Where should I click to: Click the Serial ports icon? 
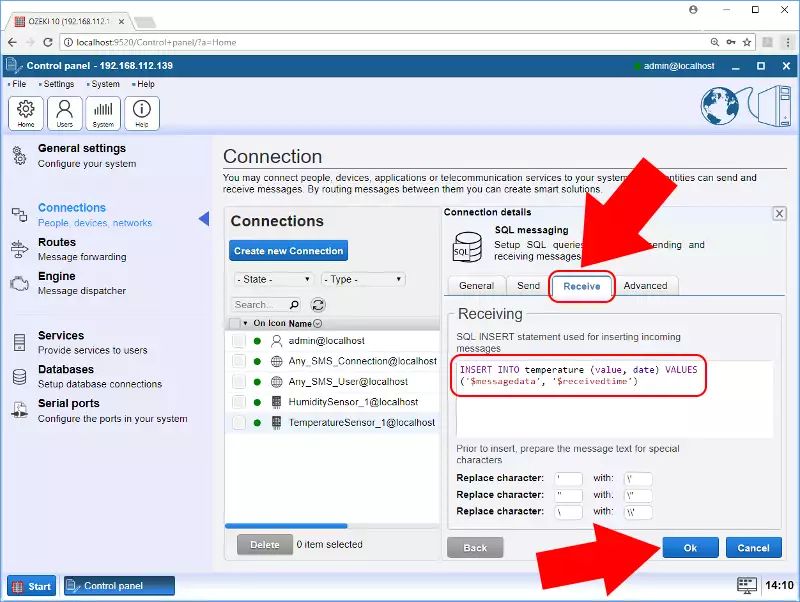pos(19,410)
